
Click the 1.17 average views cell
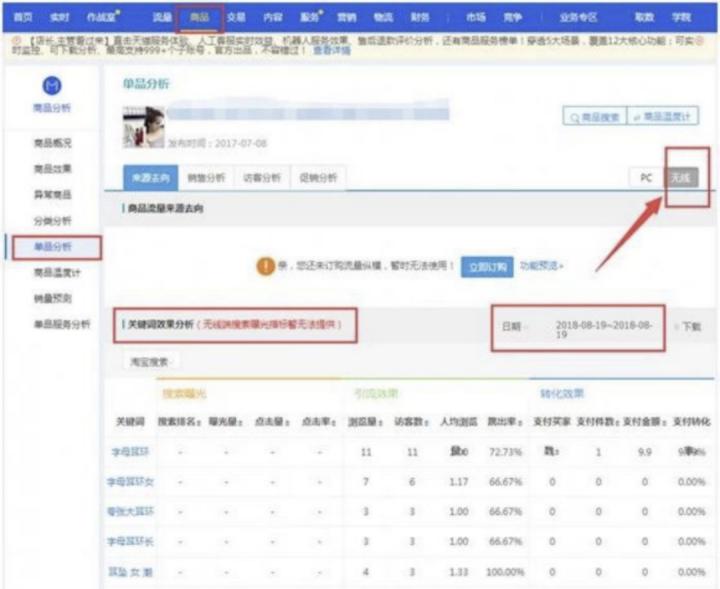coord(459,482)
